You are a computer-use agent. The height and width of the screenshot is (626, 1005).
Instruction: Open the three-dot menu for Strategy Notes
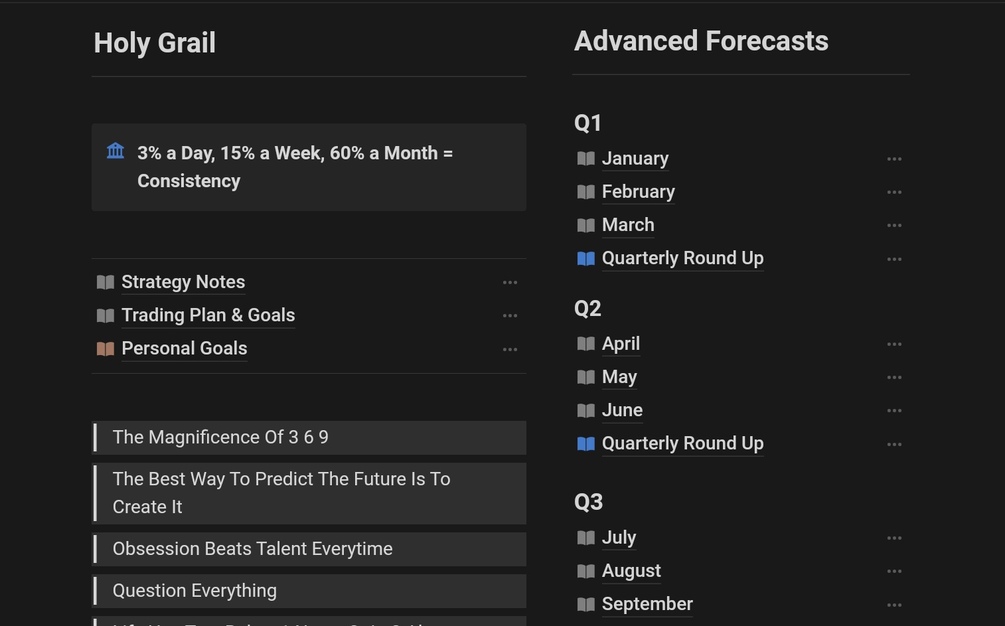pos(510,283)
